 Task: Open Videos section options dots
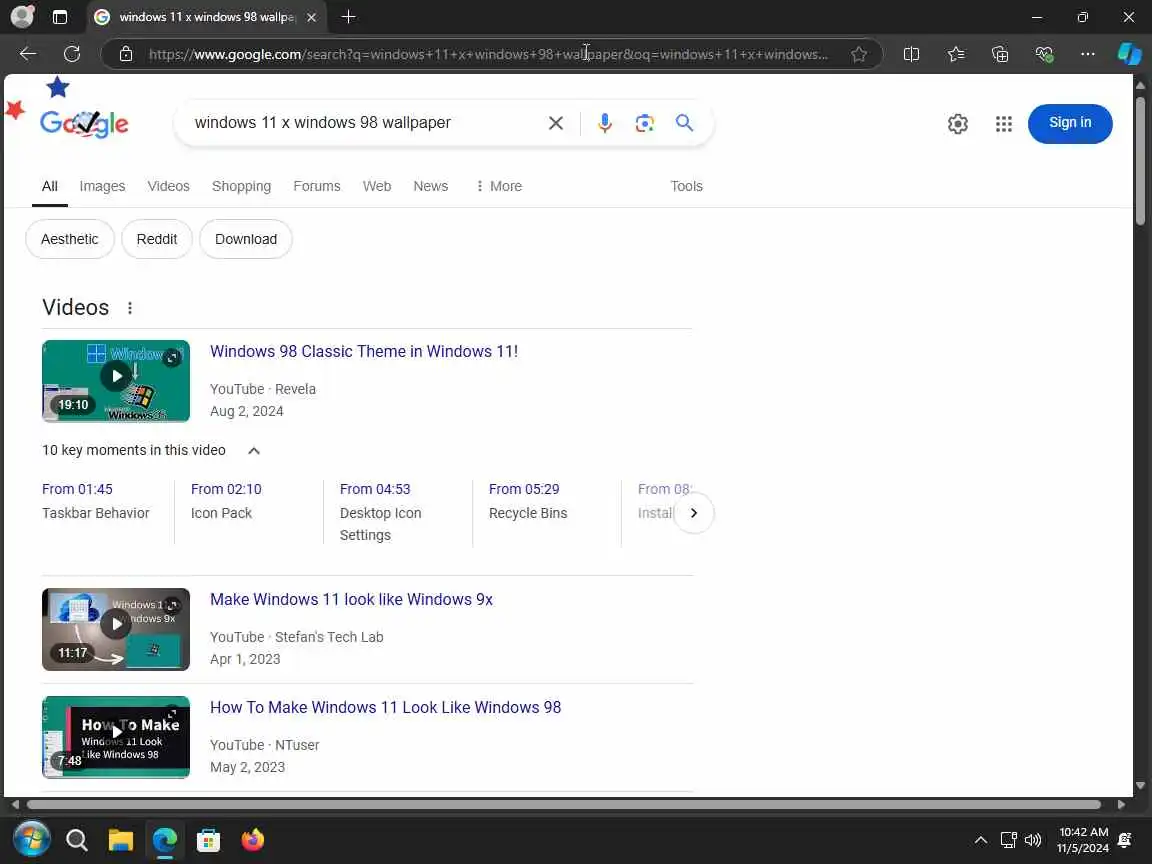pos(130,308)
